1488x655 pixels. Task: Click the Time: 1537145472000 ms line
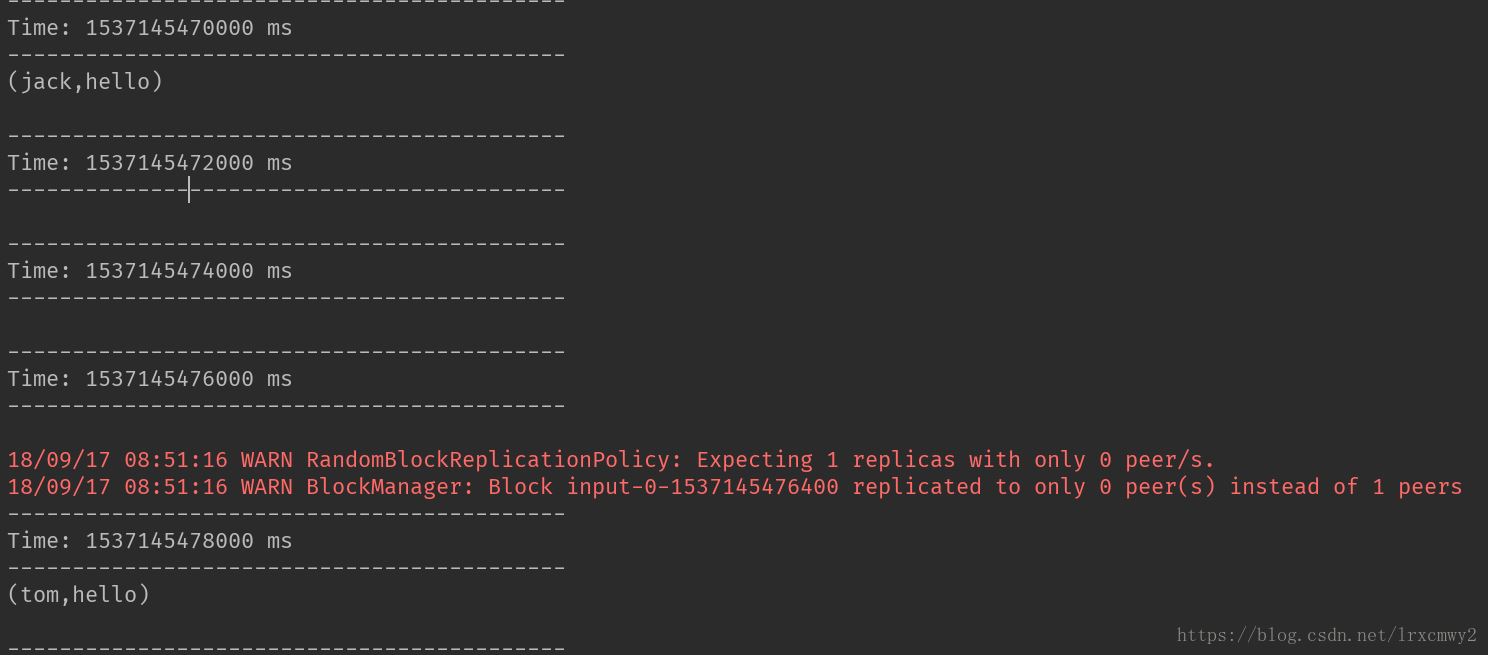[150, 163]
